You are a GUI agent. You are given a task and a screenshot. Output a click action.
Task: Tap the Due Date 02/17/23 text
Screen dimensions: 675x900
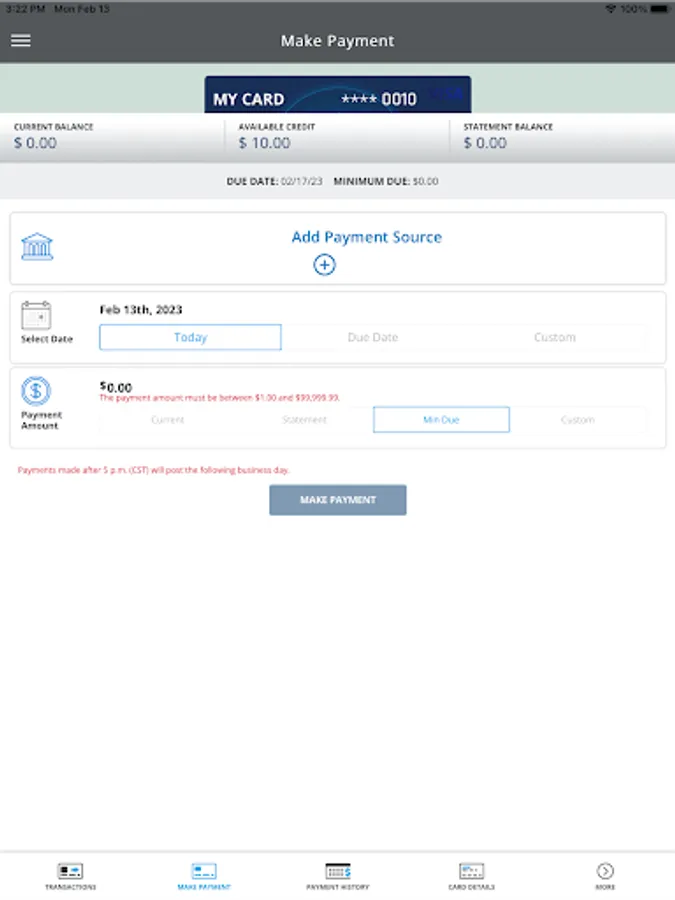(274, 181)
